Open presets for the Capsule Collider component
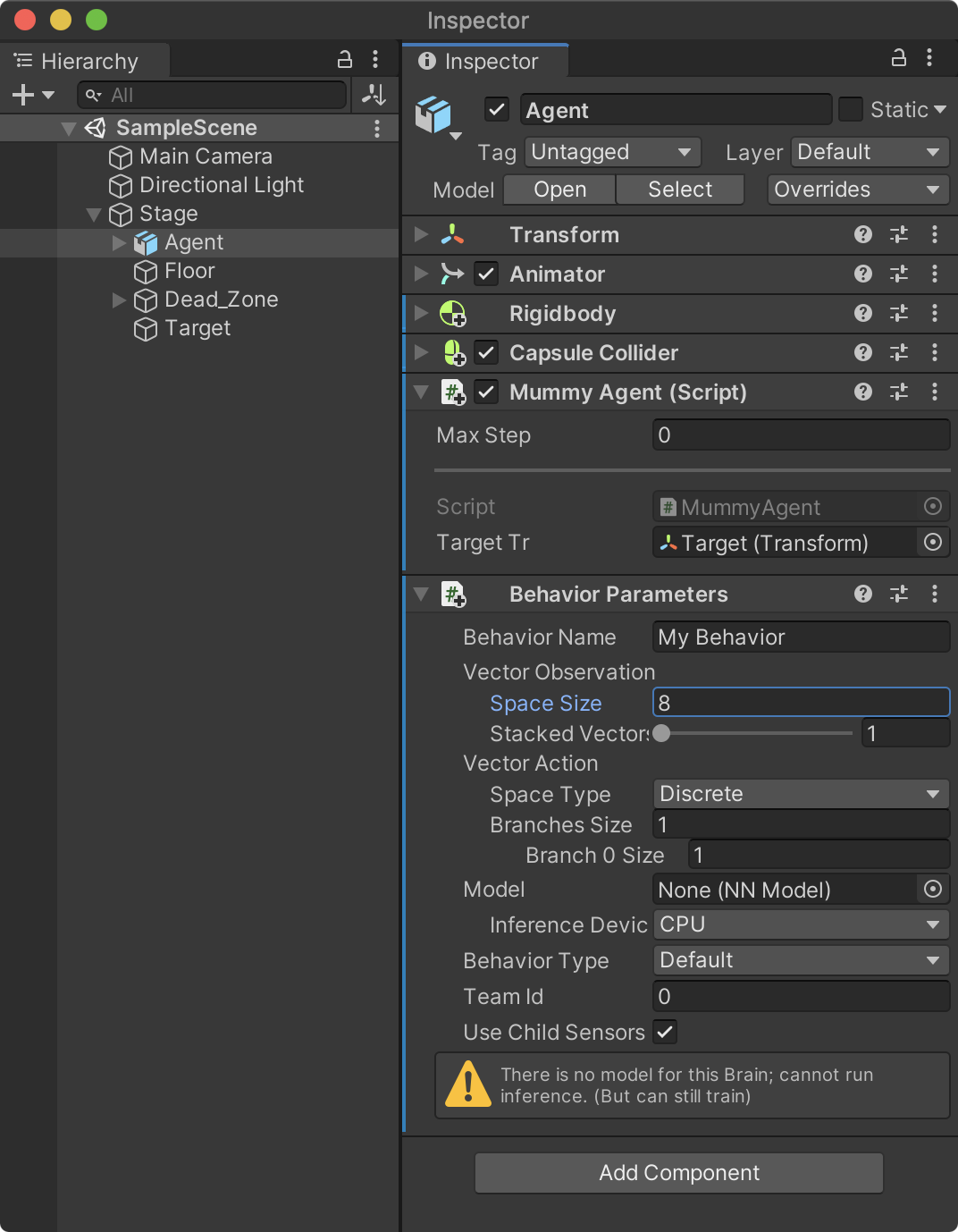 click(898, 352)
